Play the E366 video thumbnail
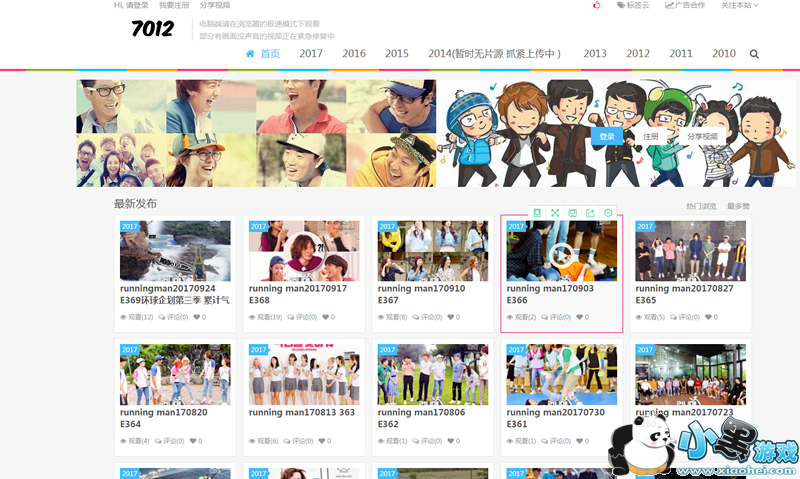This screenshot has height=479, width=800. 562,251
